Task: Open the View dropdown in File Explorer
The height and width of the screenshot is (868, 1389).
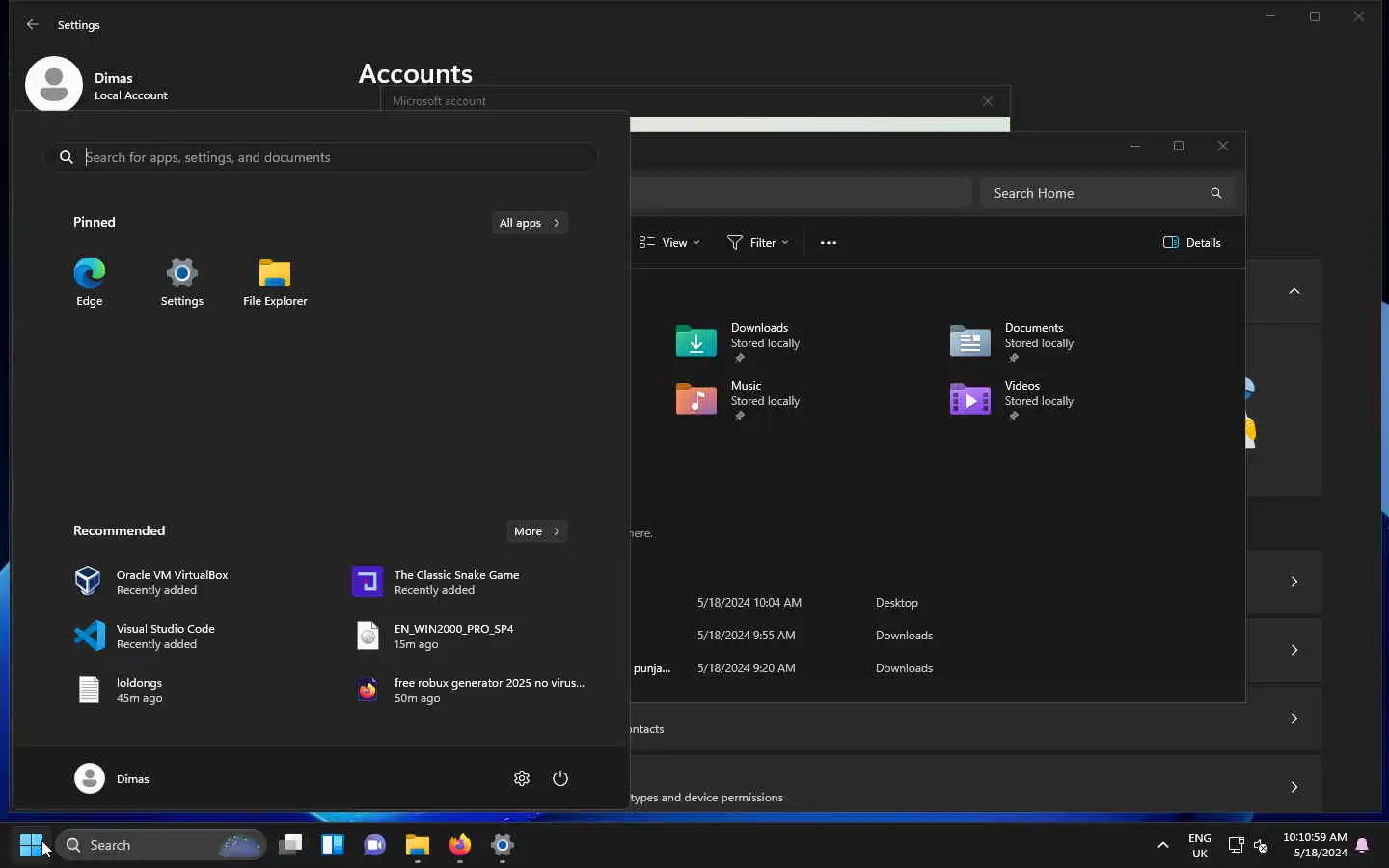Action: (669, 243)
